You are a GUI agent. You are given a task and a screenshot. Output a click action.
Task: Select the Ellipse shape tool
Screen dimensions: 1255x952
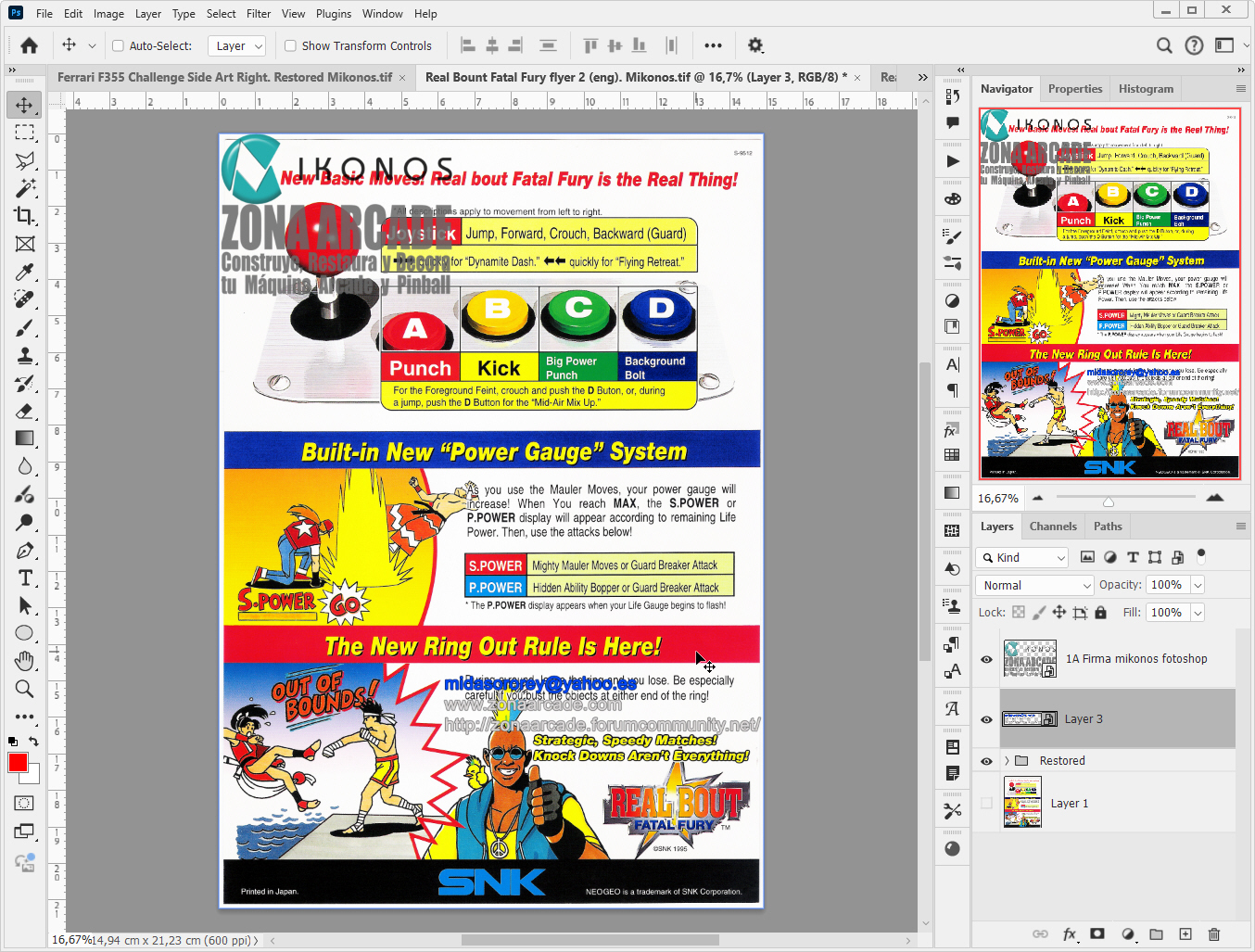(25, 633)
